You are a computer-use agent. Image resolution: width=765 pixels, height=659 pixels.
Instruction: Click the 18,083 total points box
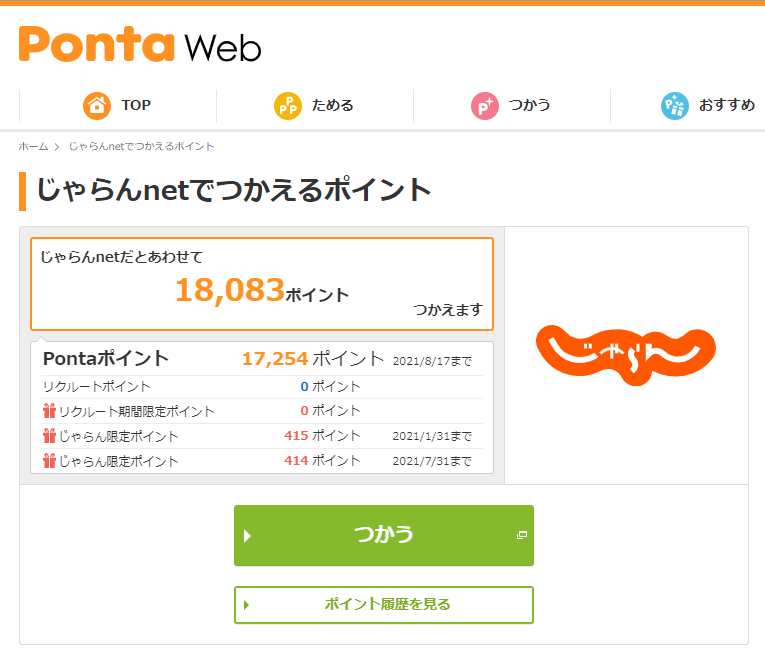262,284
